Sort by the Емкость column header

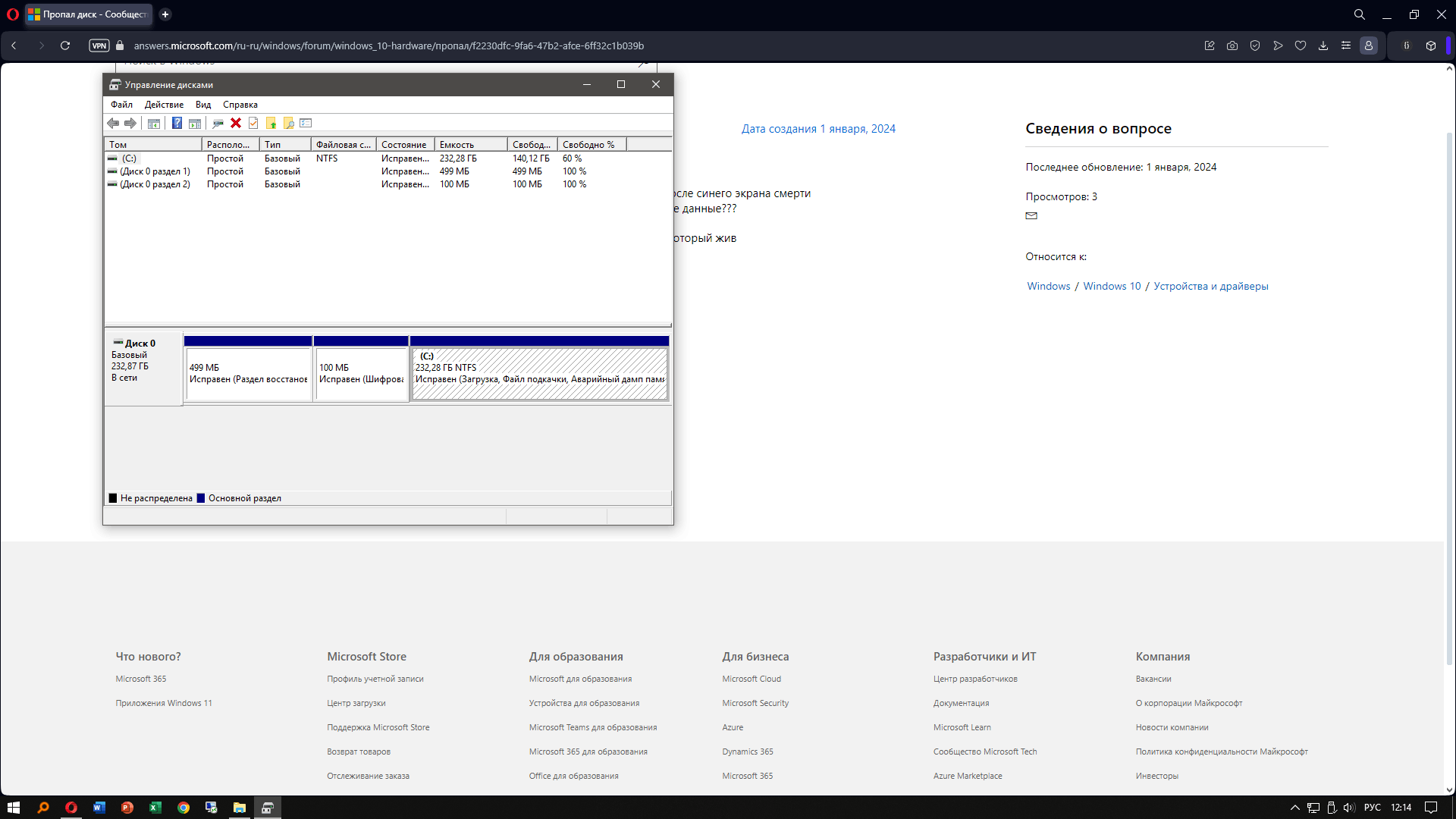click(471, 144)
